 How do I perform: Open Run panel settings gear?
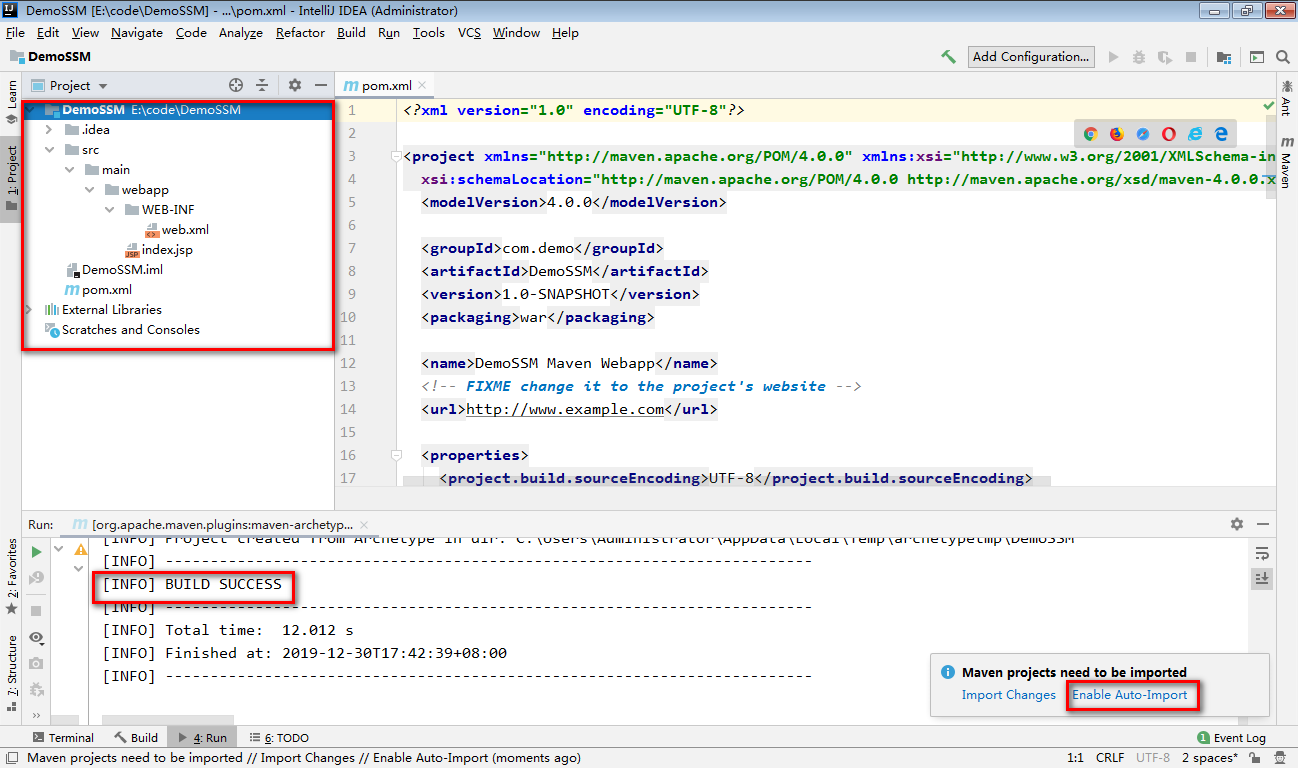(1237, 524)
